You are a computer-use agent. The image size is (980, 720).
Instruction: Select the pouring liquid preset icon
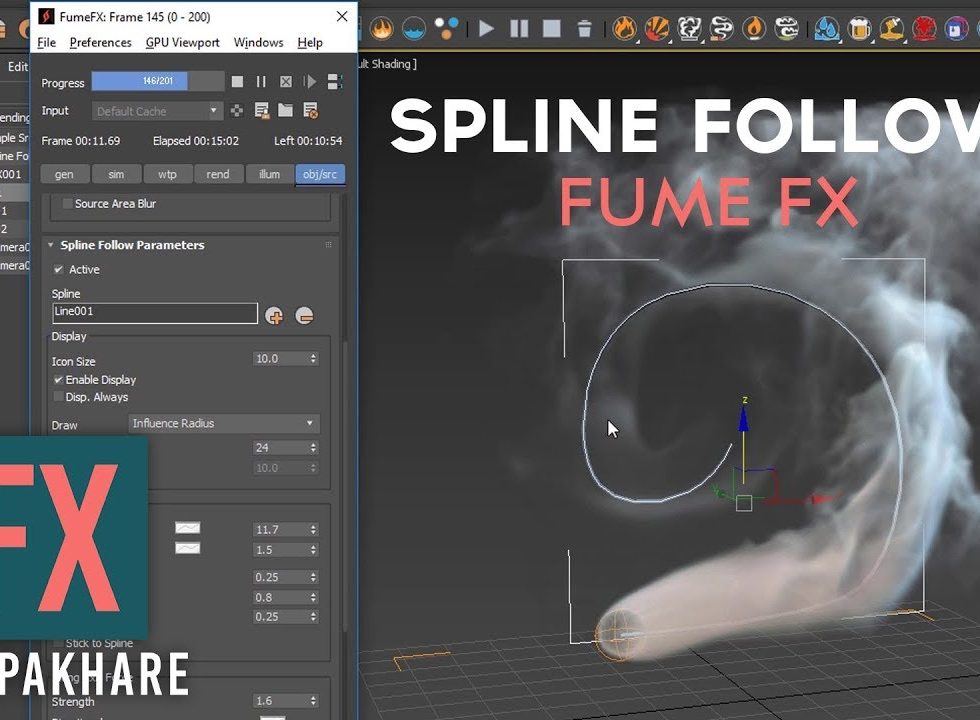tap(892, 28)
